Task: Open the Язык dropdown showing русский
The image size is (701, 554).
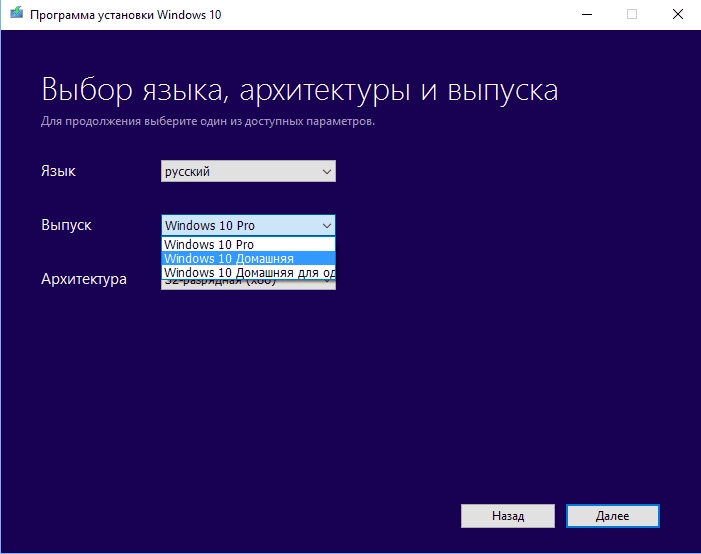Action: click(248, 171)
